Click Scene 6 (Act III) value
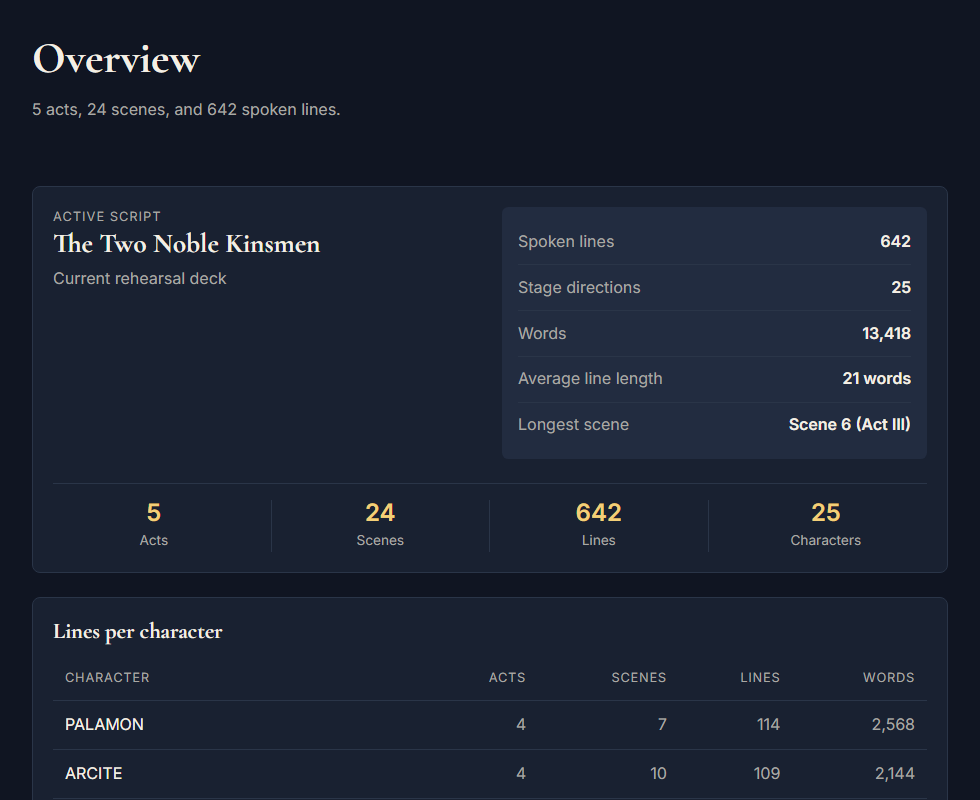Viewport: 980px width, 800px height. (x=849, y=424)
